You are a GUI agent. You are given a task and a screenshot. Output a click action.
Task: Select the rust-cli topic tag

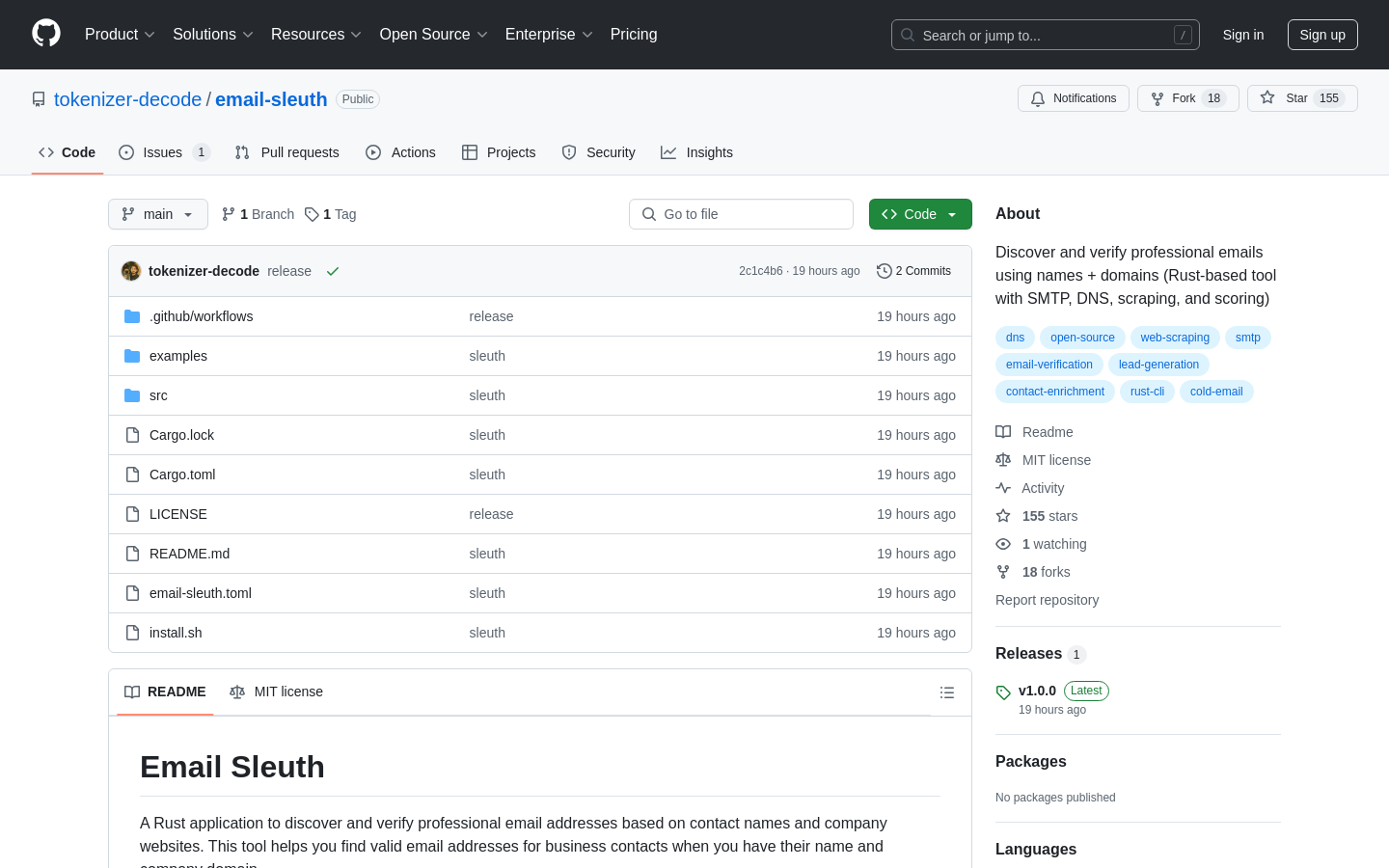[1147, 392]
